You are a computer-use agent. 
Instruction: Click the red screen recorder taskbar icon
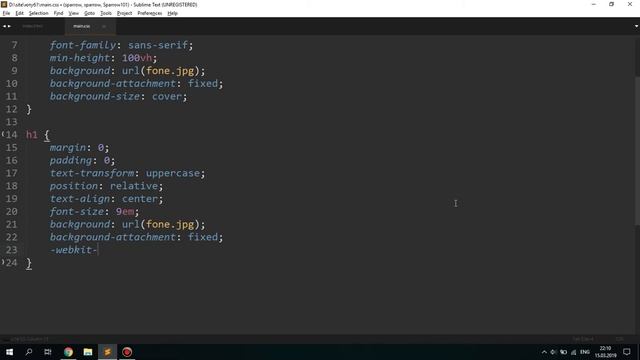pyautogui.click(x=127, y=352)
